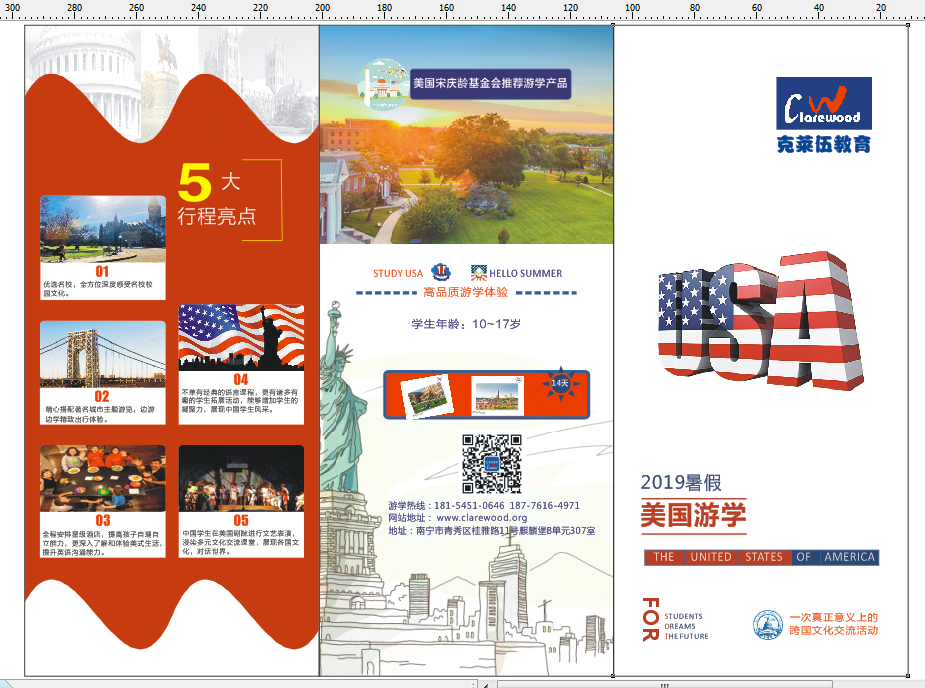Select the 学生年龄：10~17岁 text

tap(466, 324)
